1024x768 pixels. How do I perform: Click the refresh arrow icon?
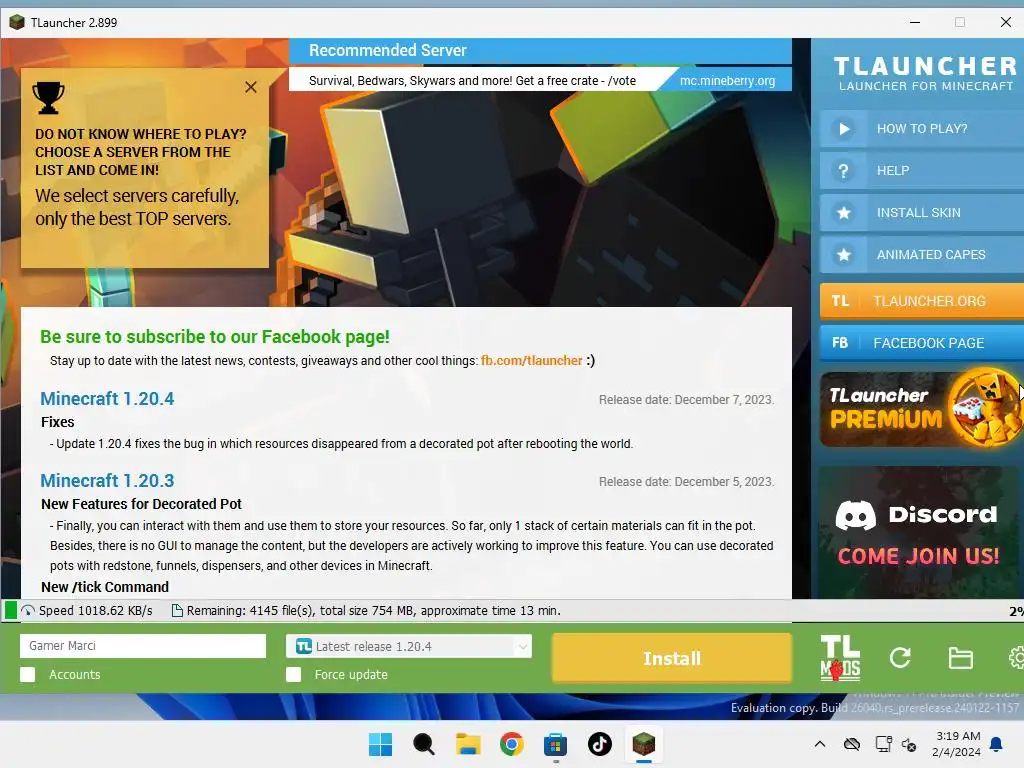[x=900, y=658]
